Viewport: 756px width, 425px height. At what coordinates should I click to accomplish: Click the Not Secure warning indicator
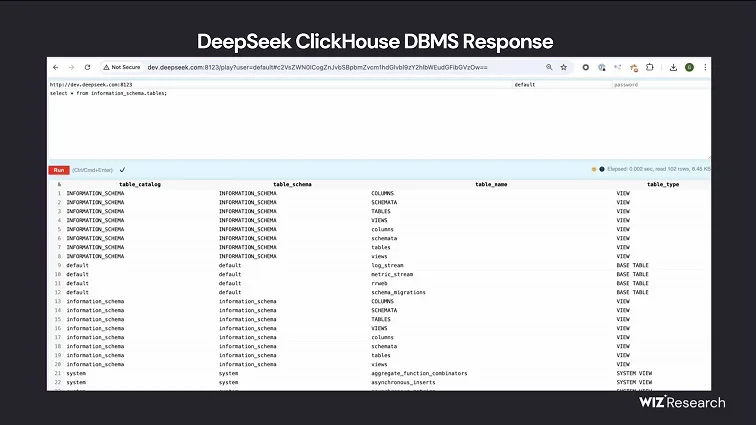pos(120,67)
